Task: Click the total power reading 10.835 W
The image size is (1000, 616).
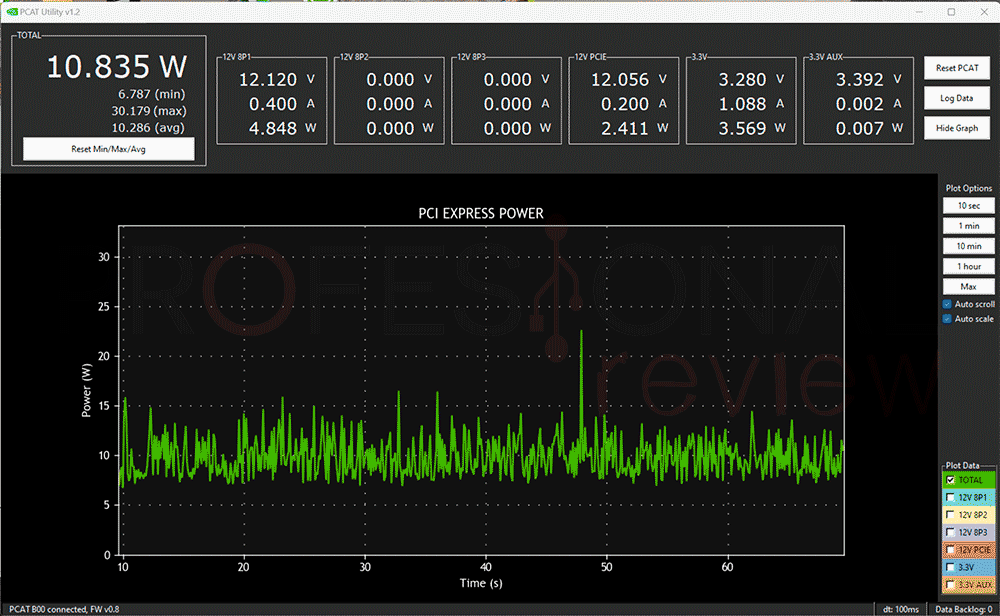Action: click(x=117, y=67)
